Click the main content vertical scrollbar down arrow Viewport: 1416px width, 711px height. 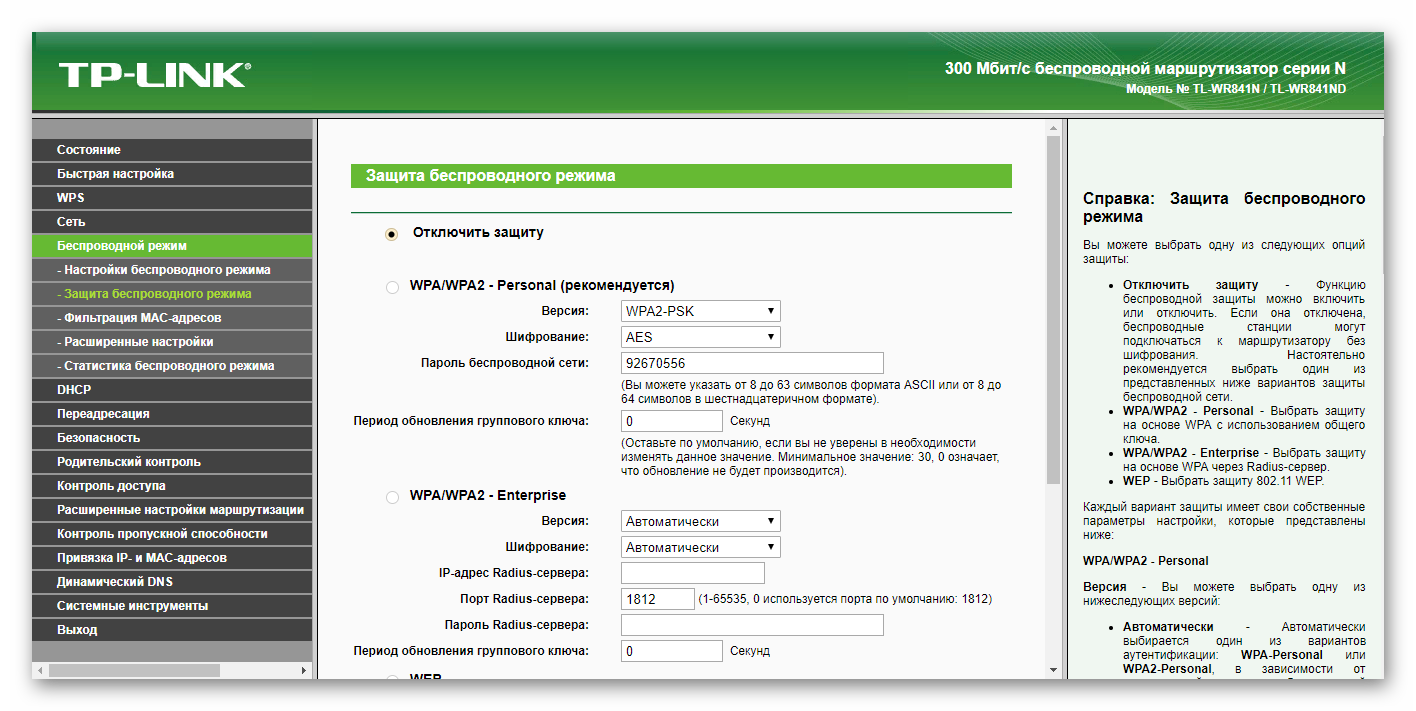click(x=1053, y=669)
